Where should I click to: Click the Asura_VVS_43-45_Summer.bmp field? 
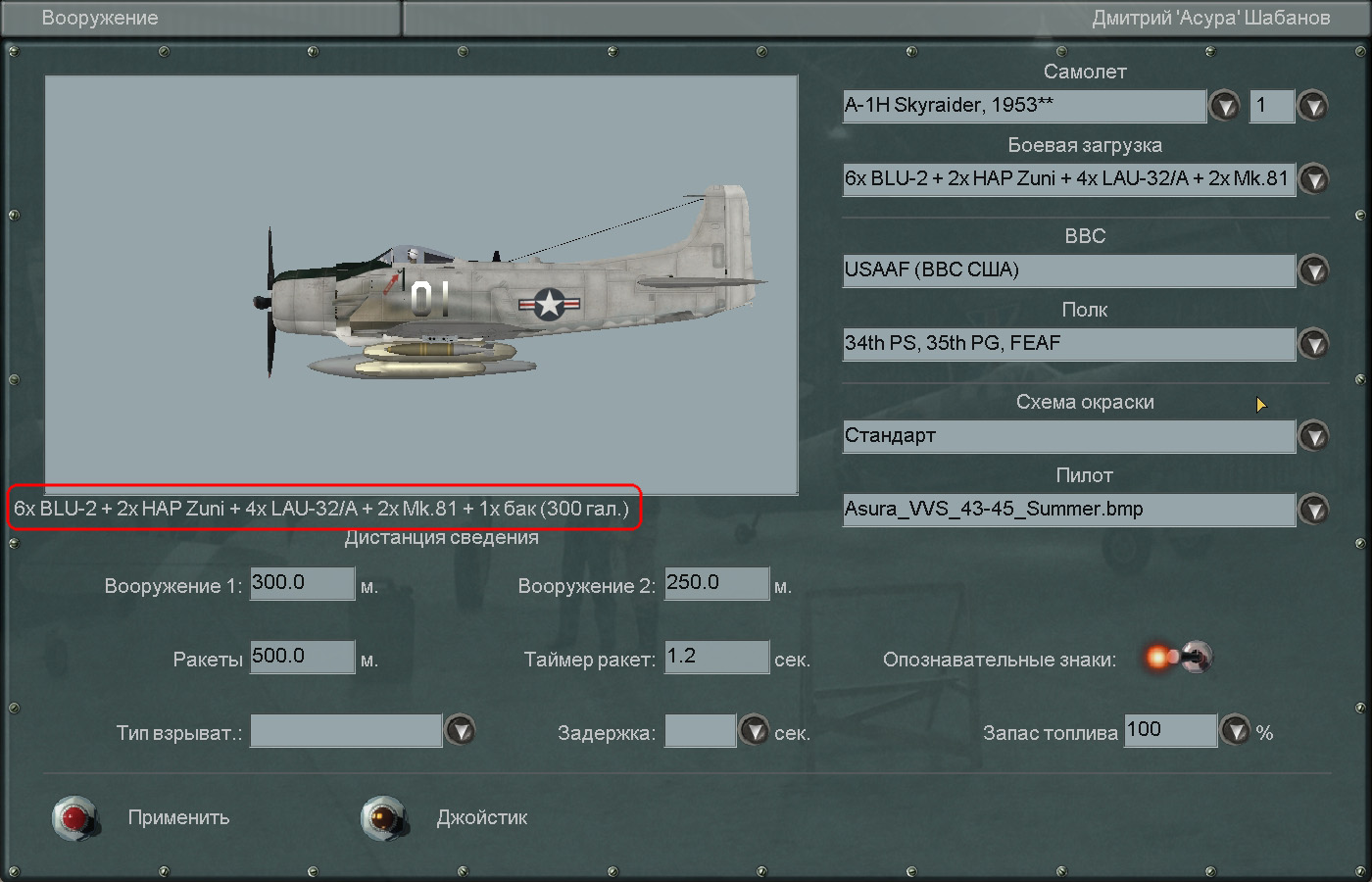[x=1069, y=510]
